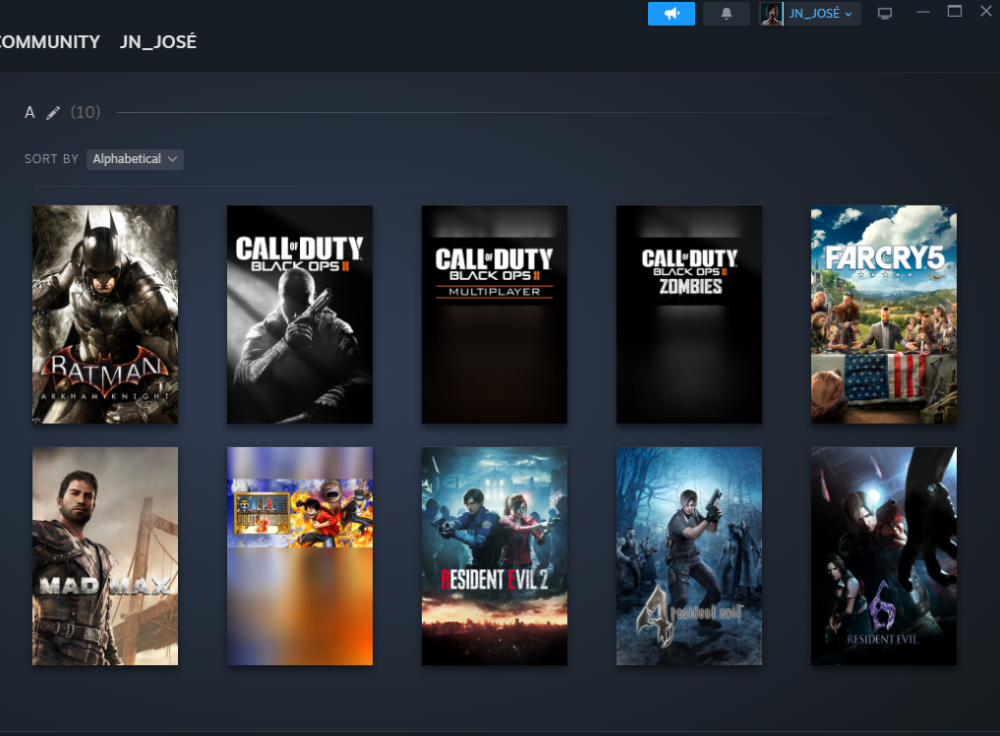
Task: Open the One Piece Pirate Warriors tile
Action: pyautogui.click(x=300, y=556)
